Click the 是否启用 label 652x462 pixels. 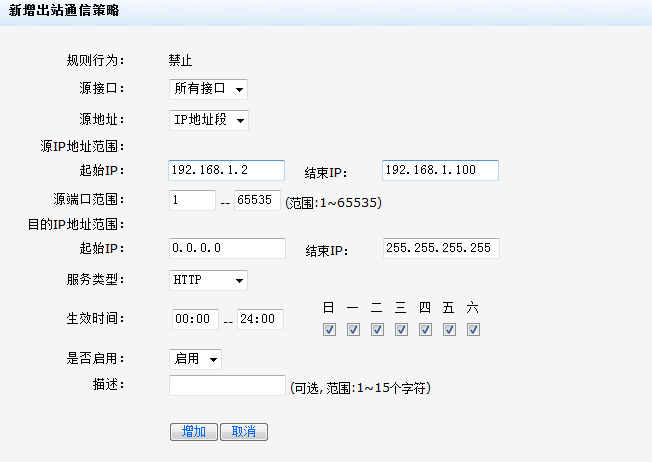96,358
